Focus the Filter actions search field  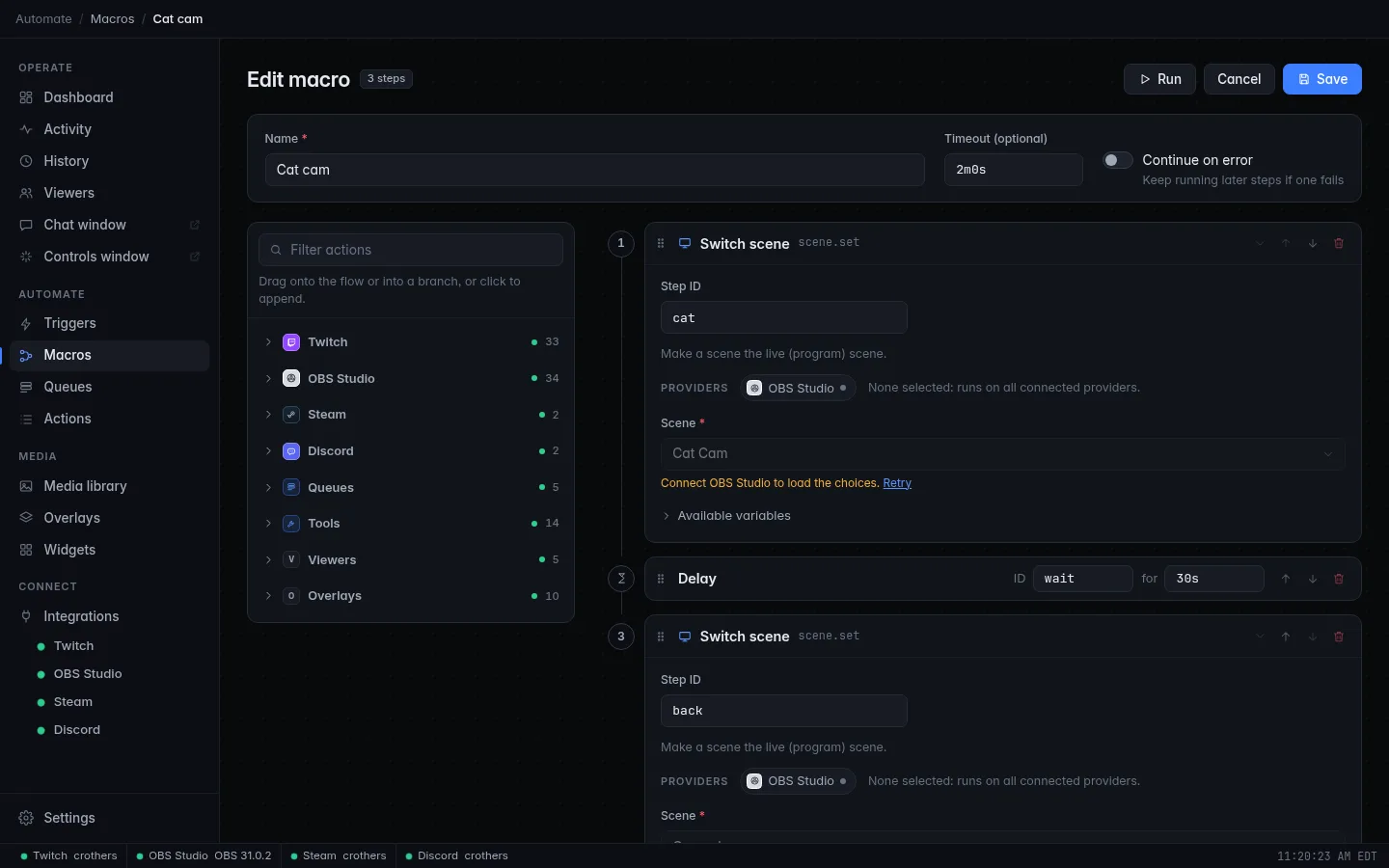pos(411,250)
